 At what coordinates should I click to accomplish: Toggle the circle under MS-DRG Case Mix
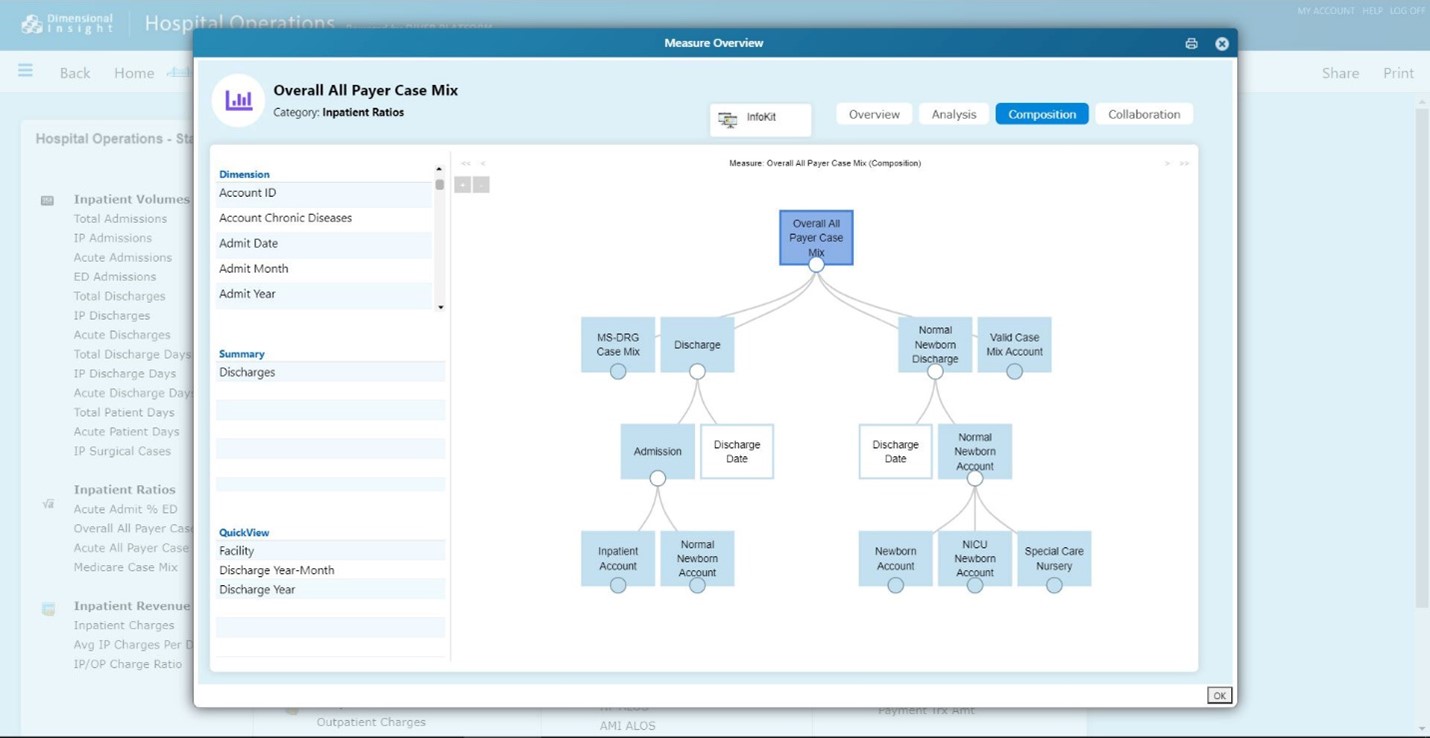(x=618, y=372)
